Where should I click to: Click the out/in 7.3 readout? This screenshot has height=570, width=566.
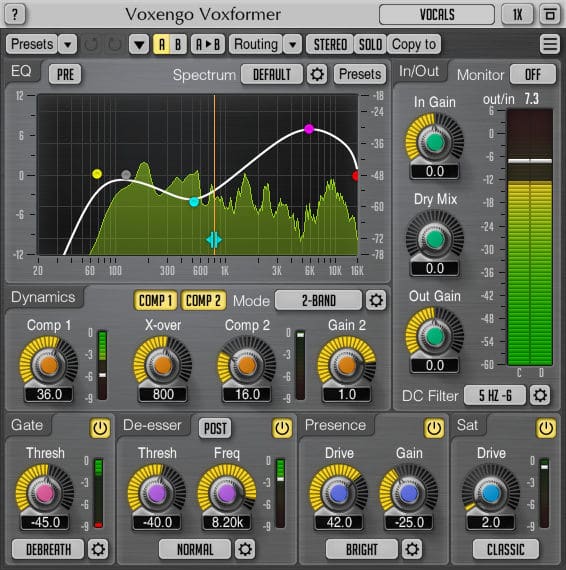tap(510, 99)
